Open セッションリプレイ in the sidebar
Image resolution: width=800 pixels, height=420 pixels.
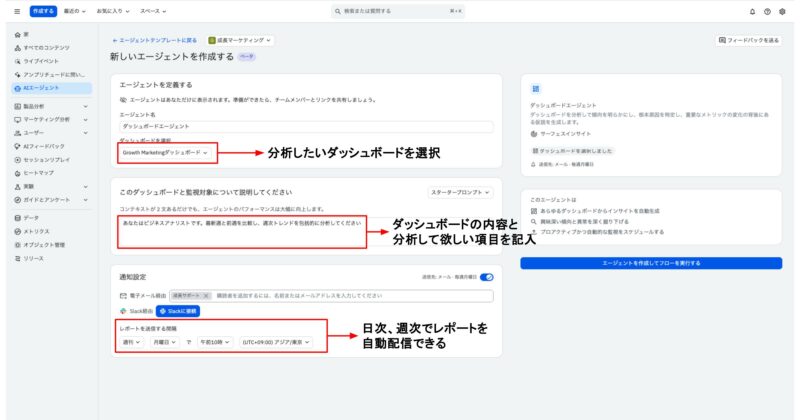point(45,158)
